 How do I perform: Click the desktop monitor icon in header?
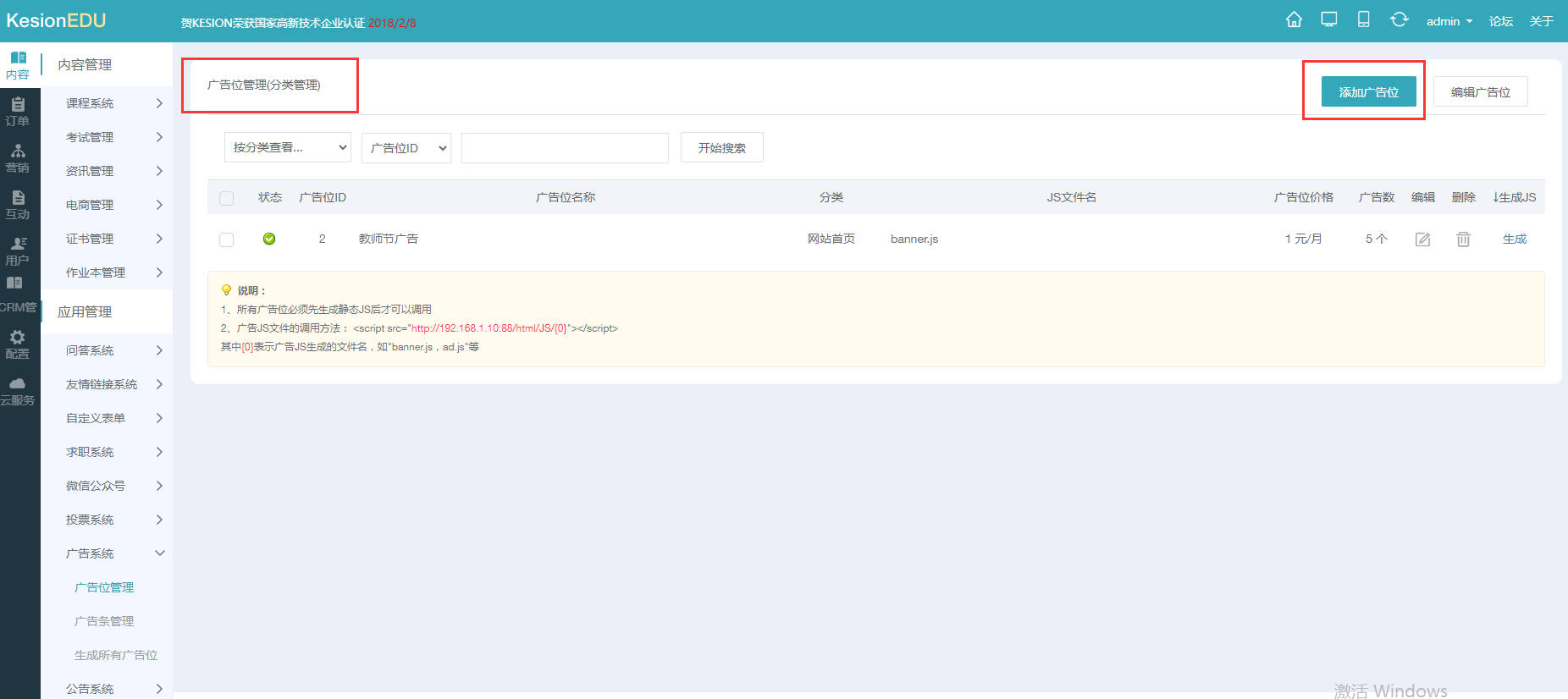pos(1329,19)
